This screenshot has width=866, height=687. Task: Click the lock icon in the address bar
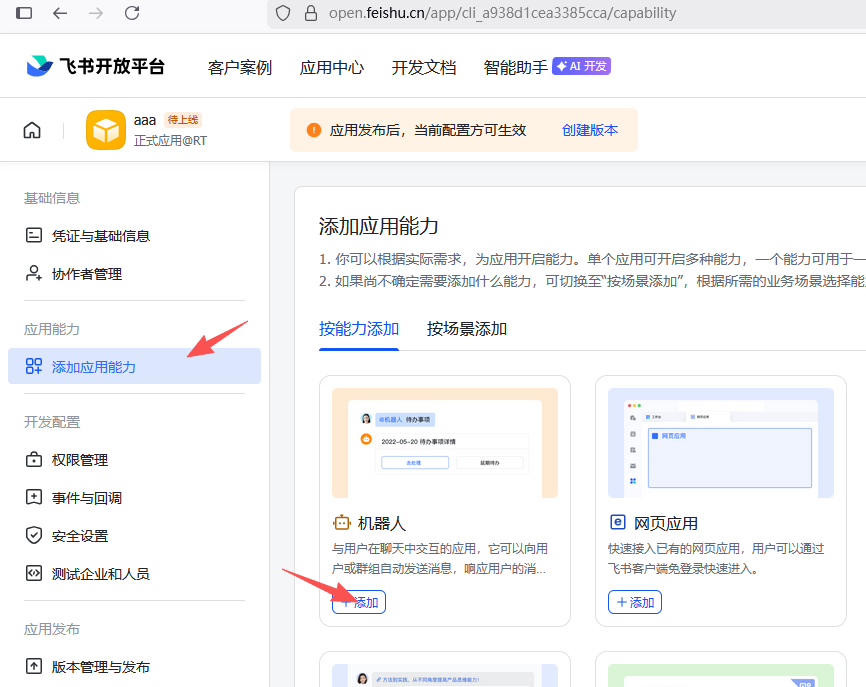coord(310,13)
